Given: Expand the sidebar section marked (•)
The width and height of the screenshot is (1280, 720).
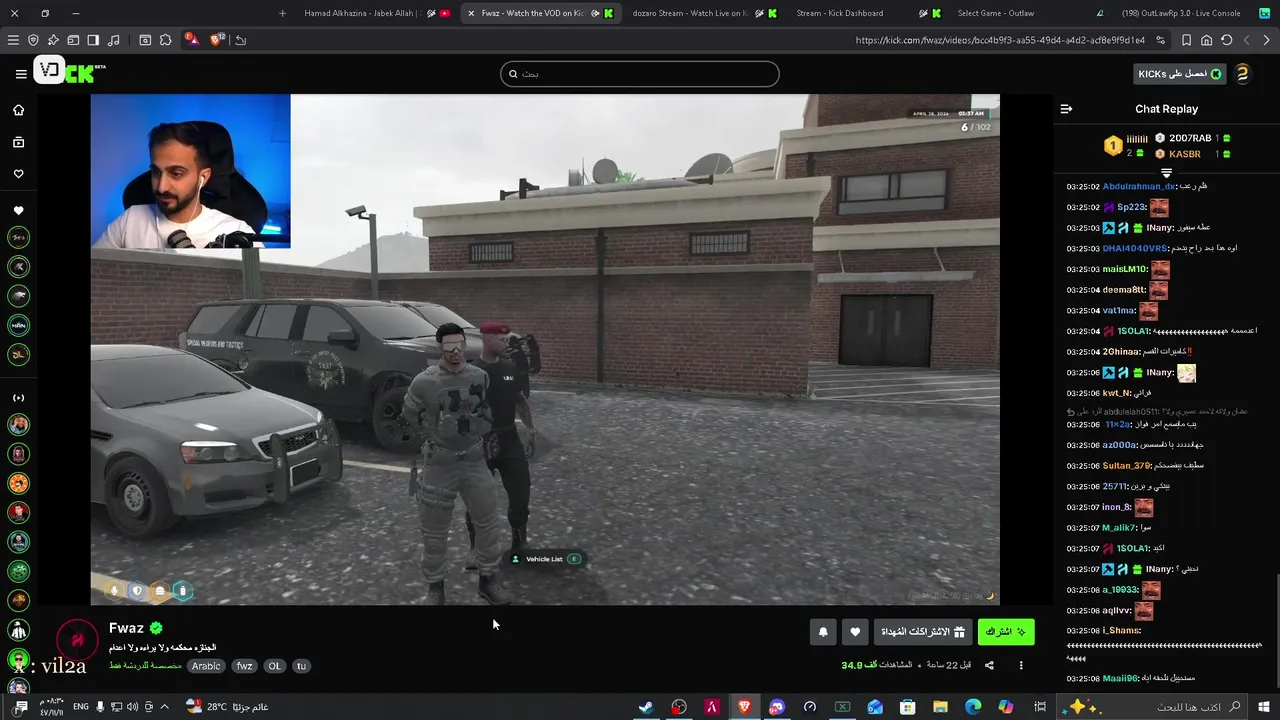Looking at the screenshot, I should click(18, 398).
